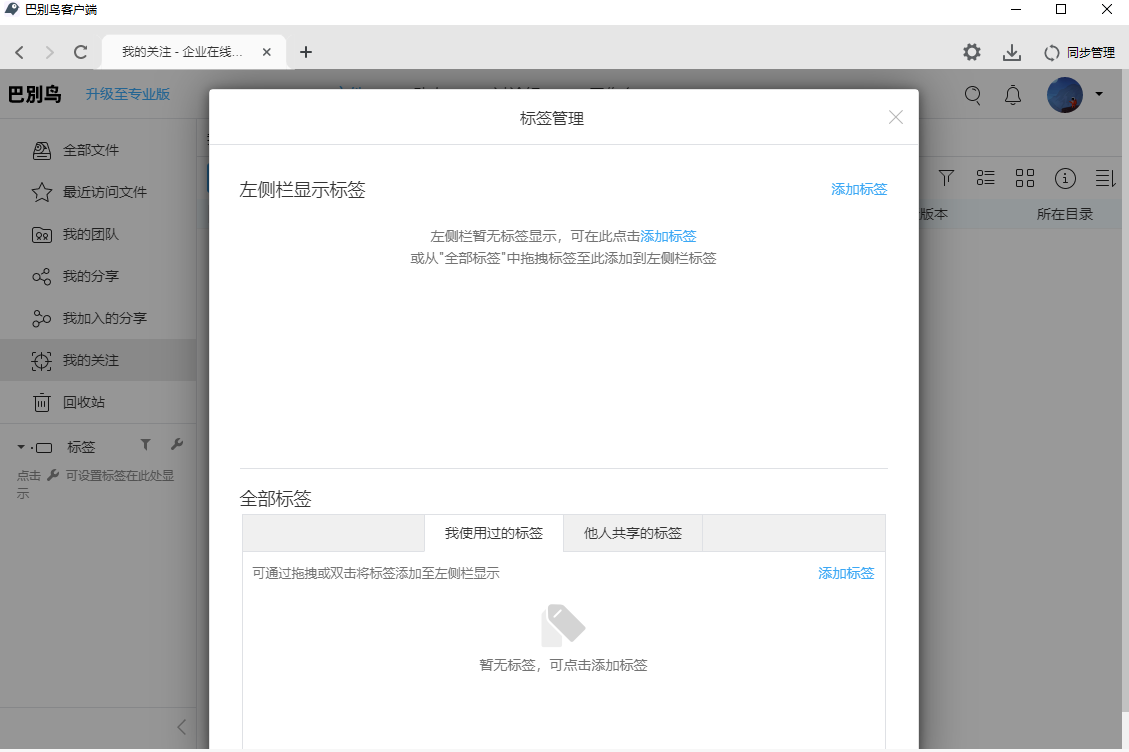
Task: Click the 巴别鸟 logo
Action: [35, 94]
